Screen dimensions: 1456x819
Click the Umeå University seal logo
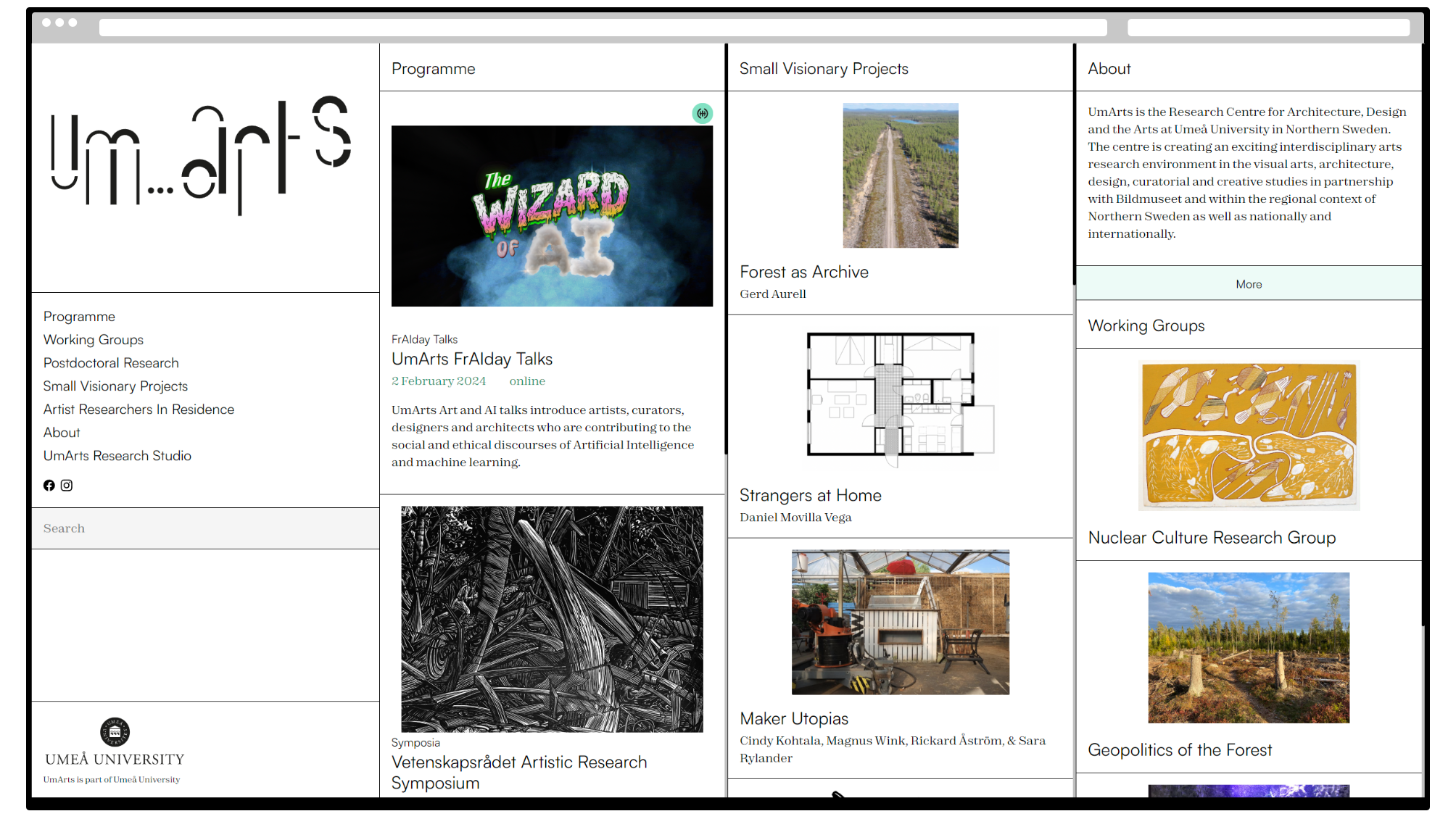click(115, 732)
